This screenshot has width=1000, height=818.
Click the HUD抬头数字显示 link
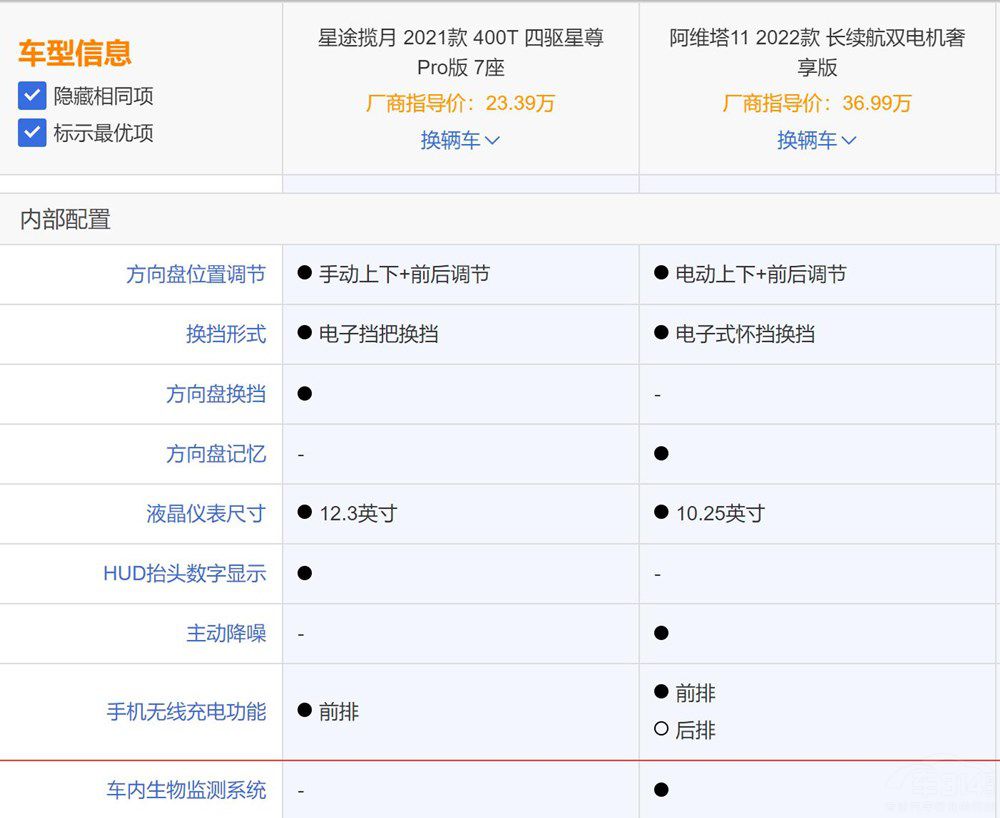(186, 573)
